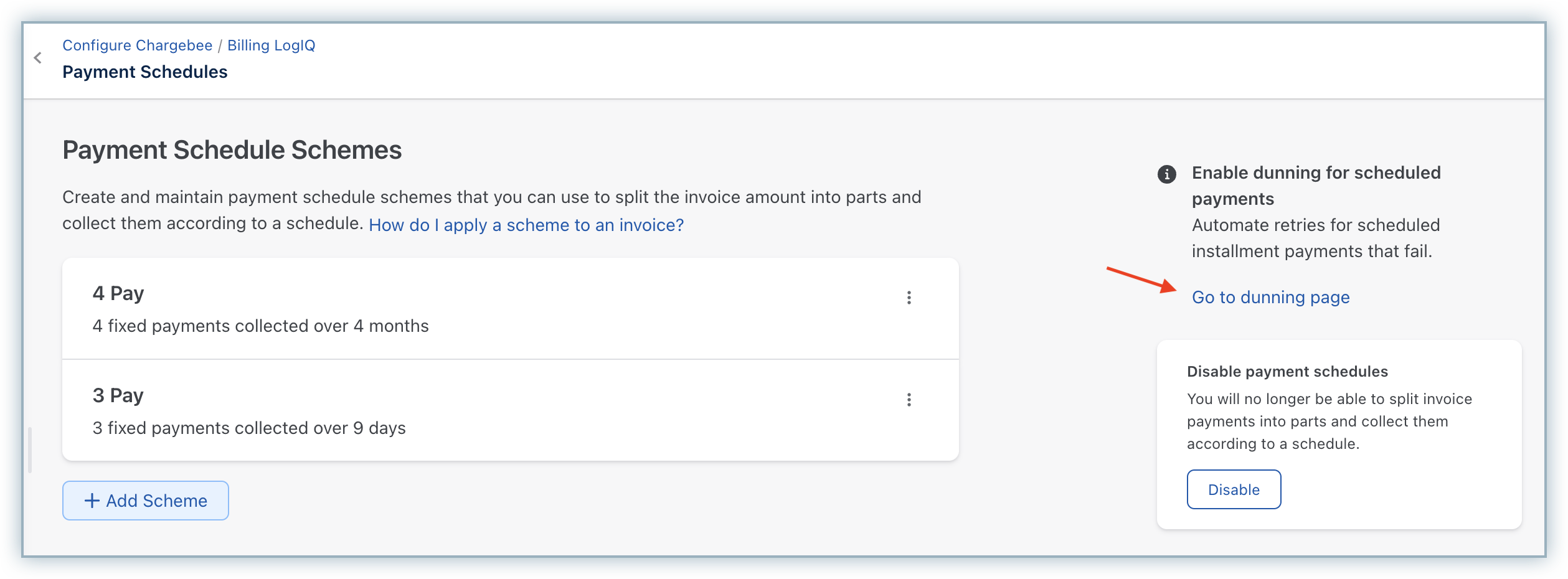Viewport: 1568px width, 579px height.
Task: Select the 3 Pay scheme title
Action: pos(118,395)
